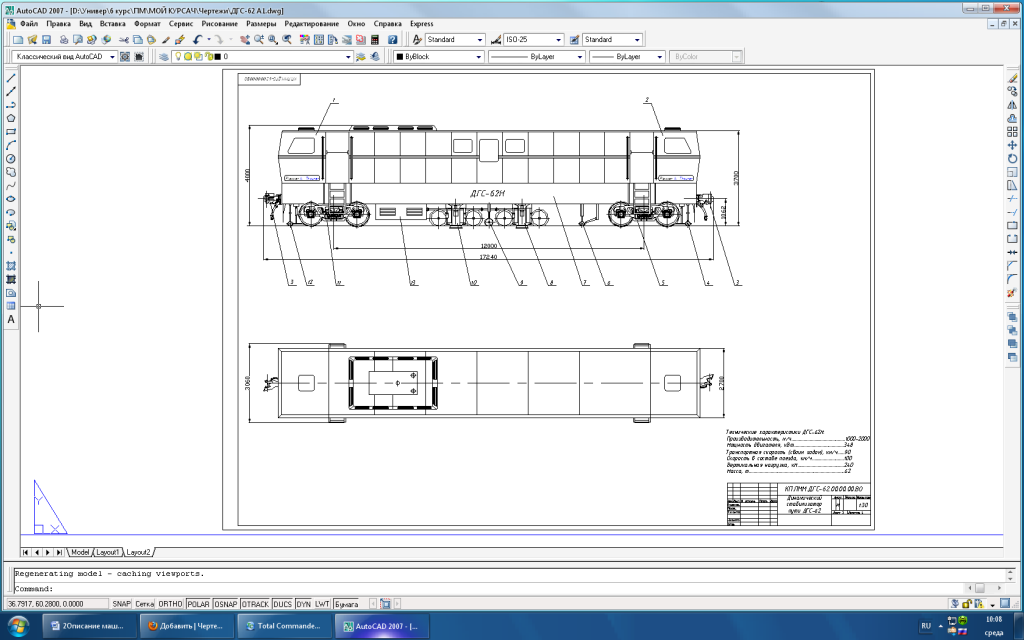The width and height of the screenshot is (1024, 640).
Task: Click the Бумага paper space button
Action: [x=346, y=604]
